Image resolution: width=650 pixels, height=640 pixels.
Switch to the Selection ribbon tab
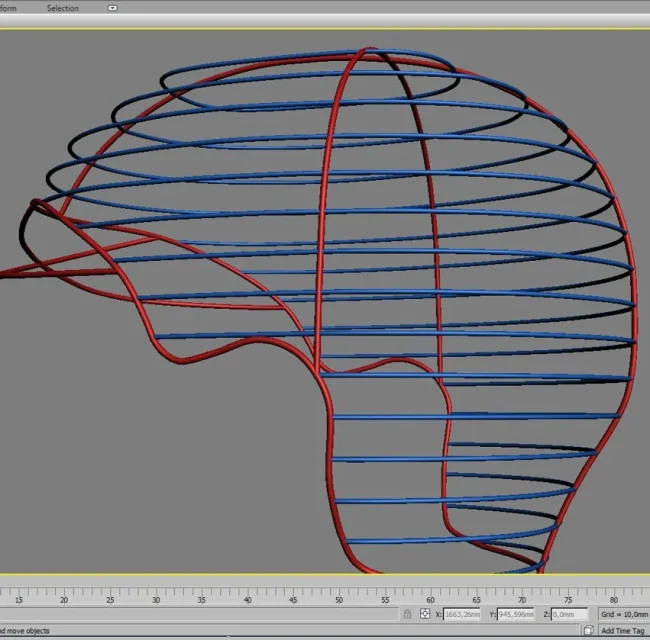[63, 8]
